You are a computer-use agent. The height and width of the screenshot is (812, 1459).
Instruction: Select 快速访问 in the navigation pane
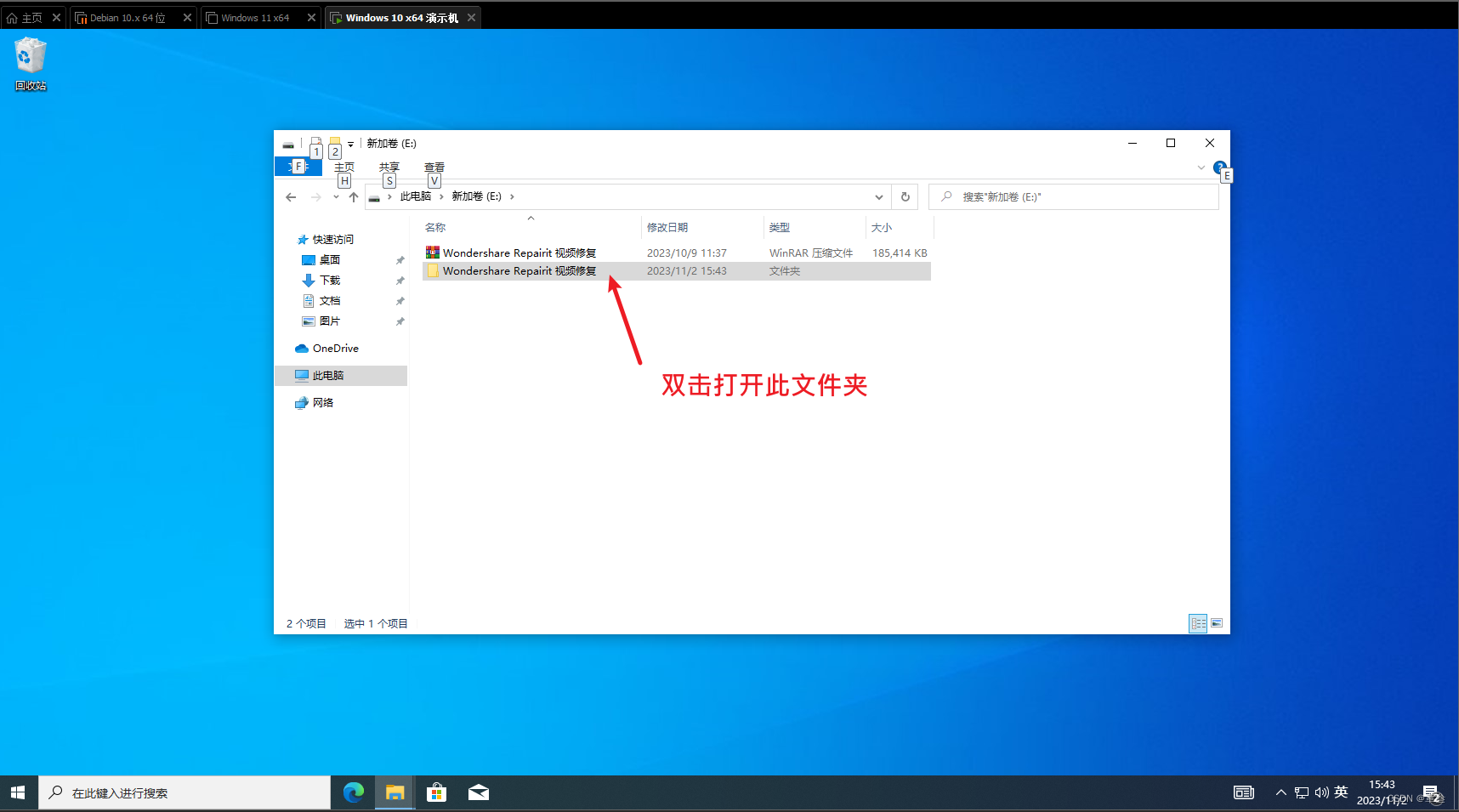point(332,240)
